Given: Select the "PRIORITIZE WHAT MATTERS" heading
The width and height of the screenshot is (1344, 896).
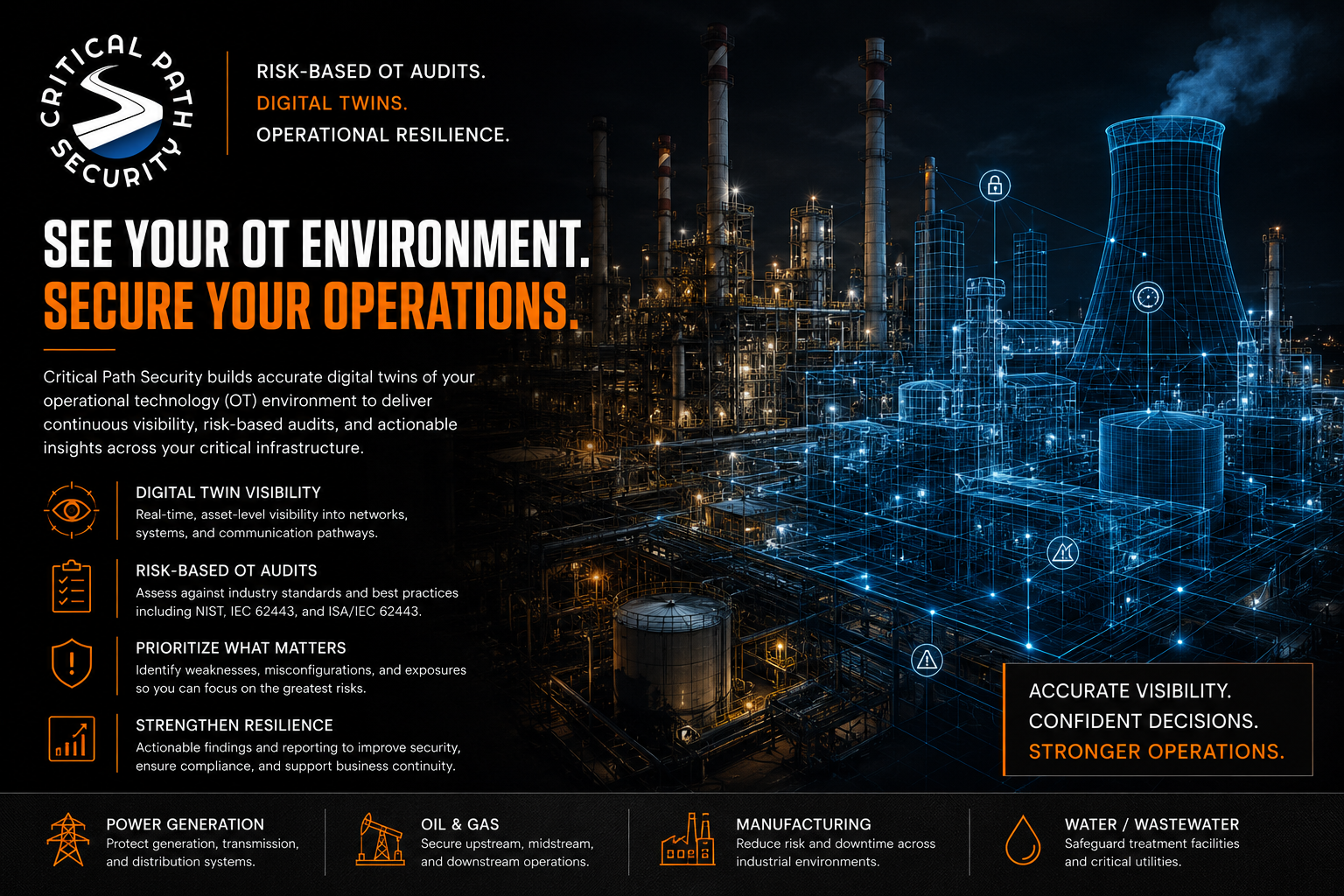Looking at the screenshot, I should click(241, 648).
